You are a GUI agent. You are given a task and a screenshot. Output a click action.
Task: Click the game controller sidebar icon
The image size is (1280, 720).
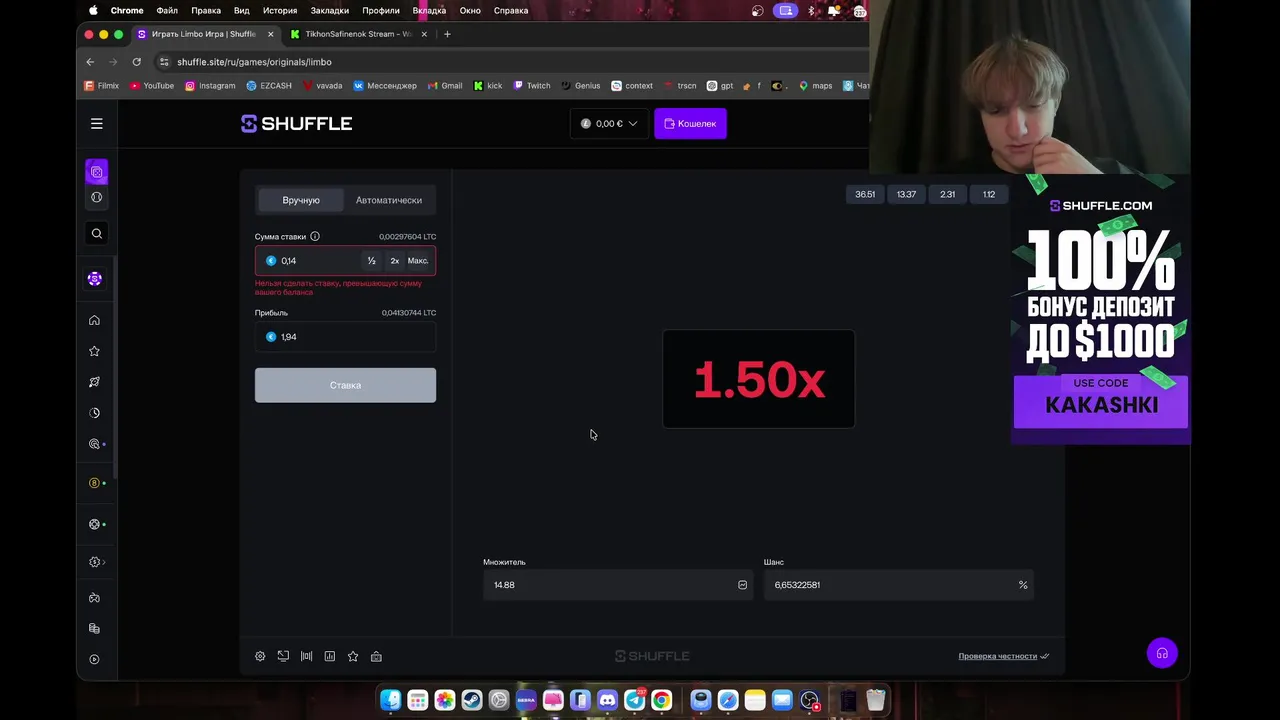coord(94,598)
